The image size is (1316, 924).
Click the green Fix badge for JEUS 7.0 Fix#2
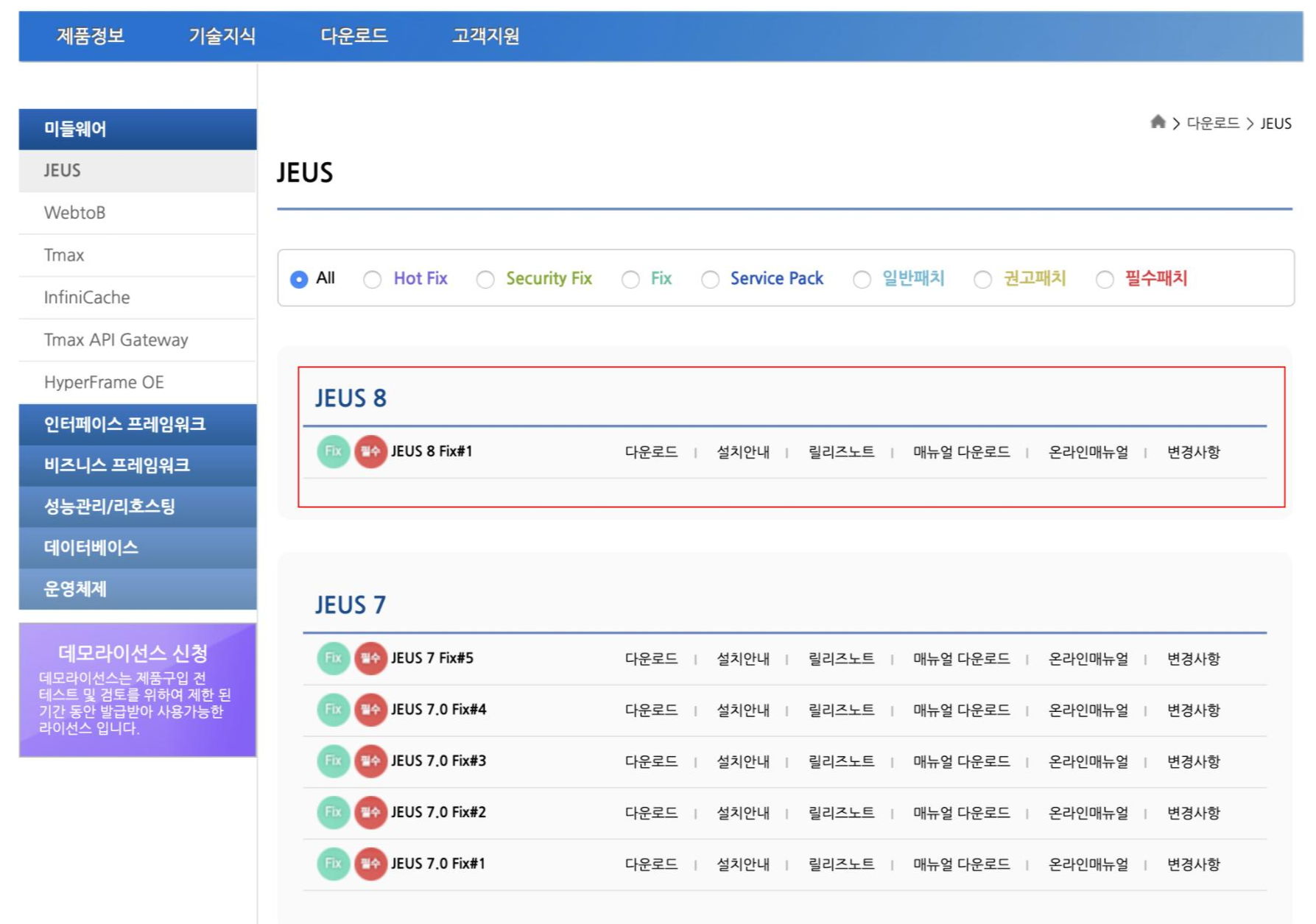coord(334,812)
